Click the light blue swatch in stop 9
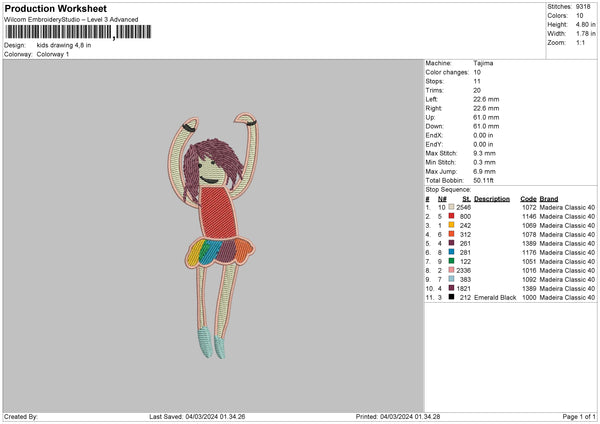 [452, 278]
